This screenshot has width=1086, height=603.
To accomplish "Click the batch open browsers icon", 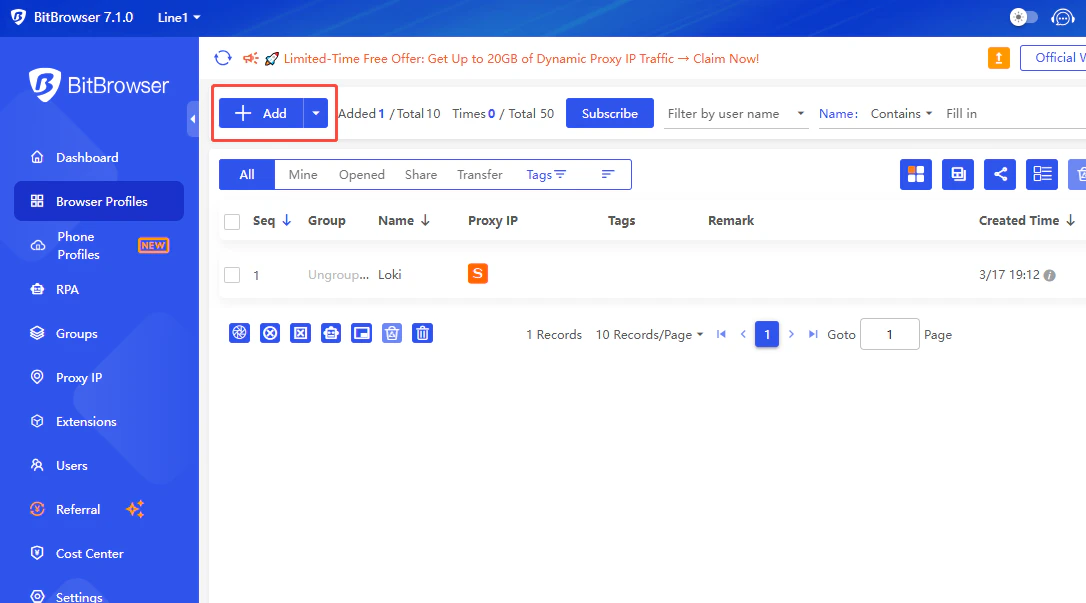I will click(x=240, y=333).
